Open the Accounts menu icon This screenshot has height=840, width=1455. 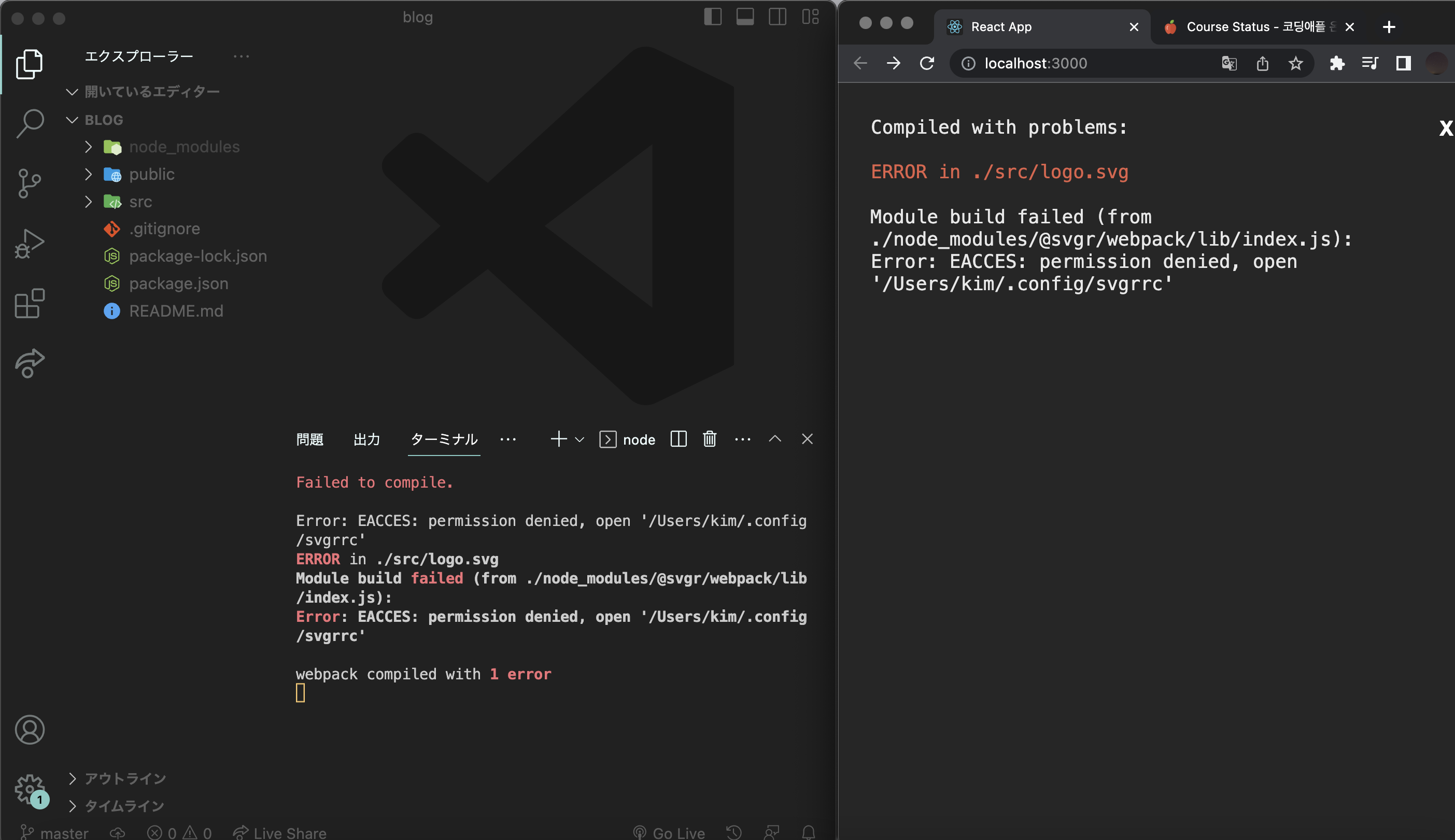point(30,730)
